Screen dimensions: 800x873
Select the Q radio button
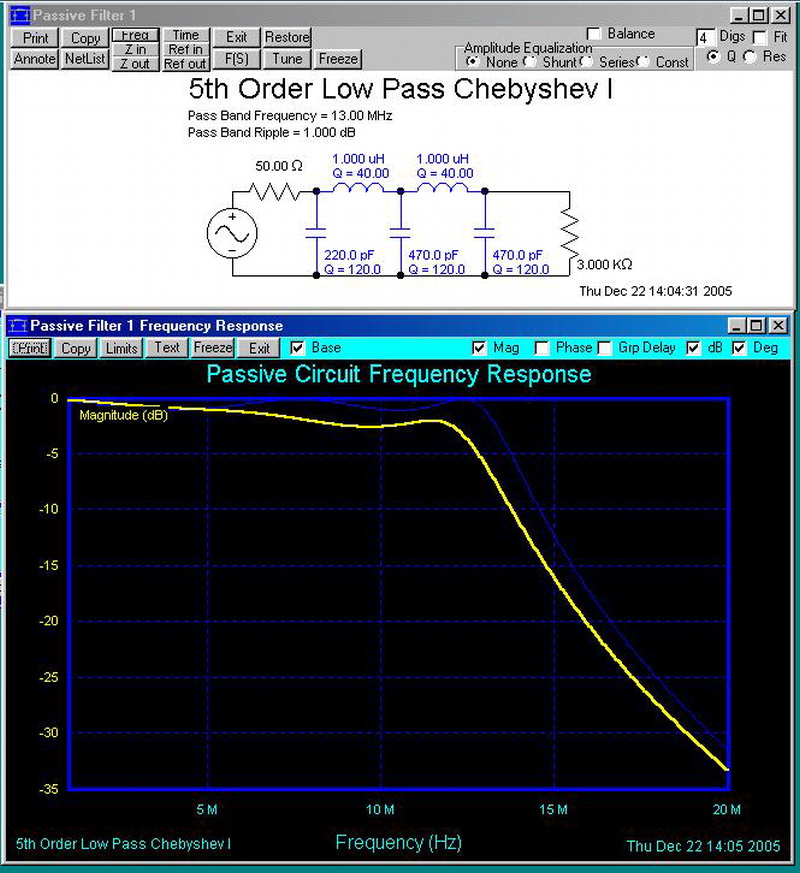[x=713, y=56]
